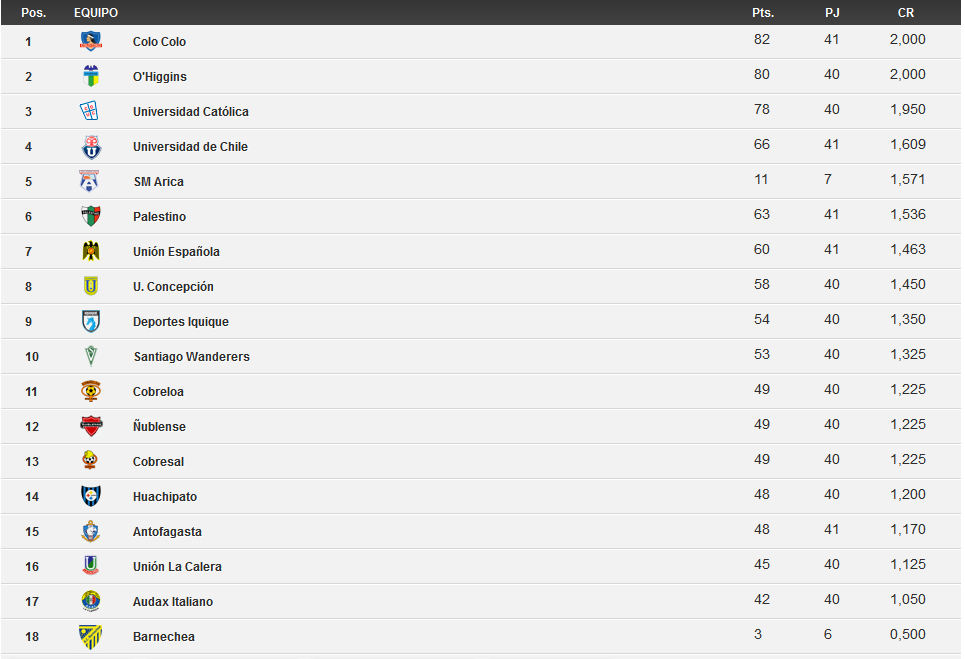Viewport: 965px width, 659px height.
Task: Select the Ñublense red crest
Action: coord(91,426)
